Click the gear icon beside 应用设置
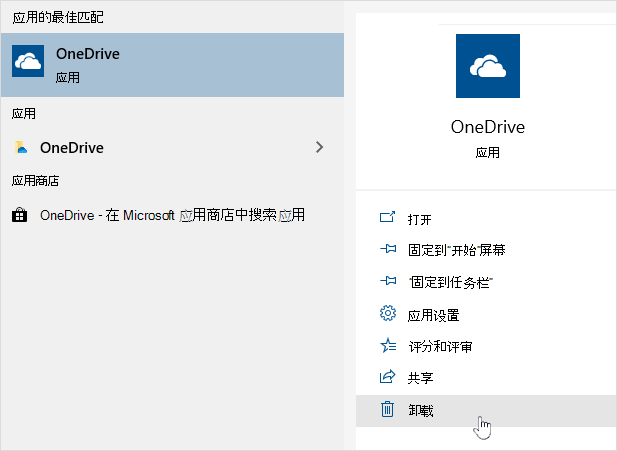Viewport: 617px width, 451px height. click(388, 313)
